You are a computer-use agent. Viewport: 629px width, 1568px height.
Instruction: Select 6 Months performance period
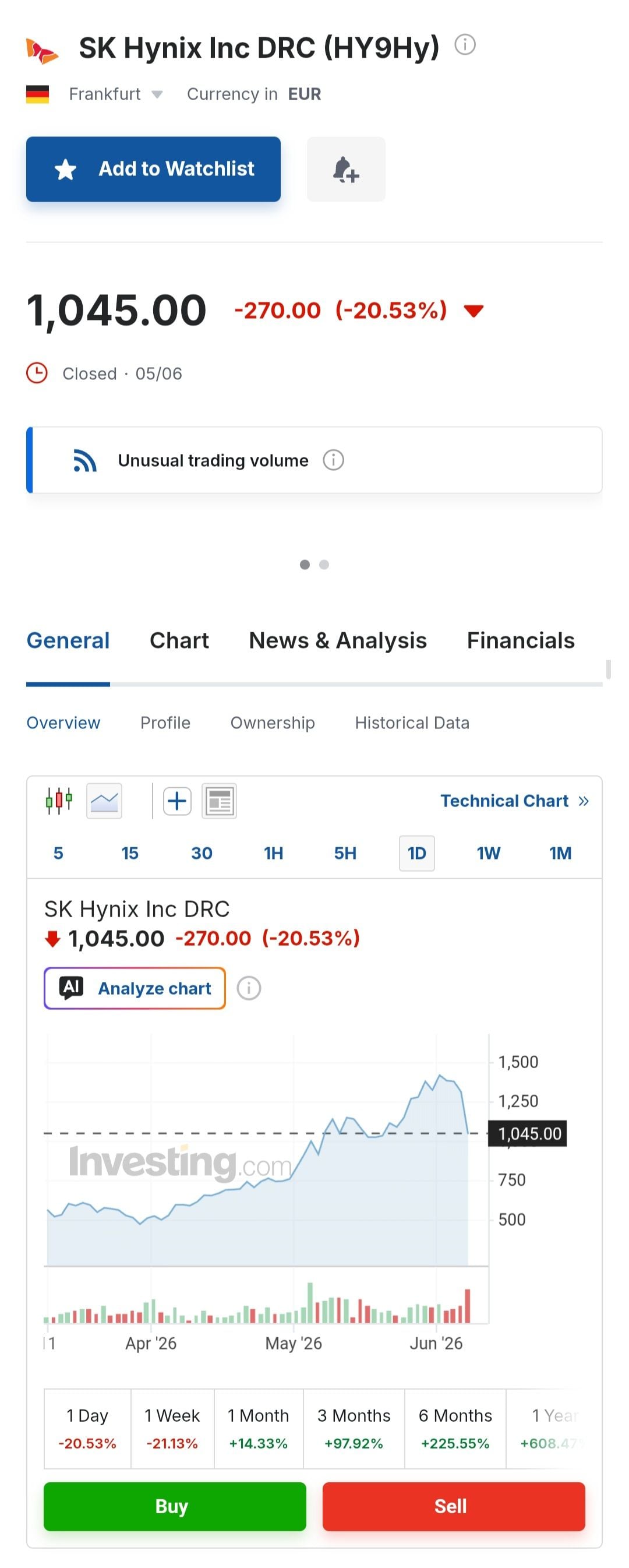(x=455, y=1429)
